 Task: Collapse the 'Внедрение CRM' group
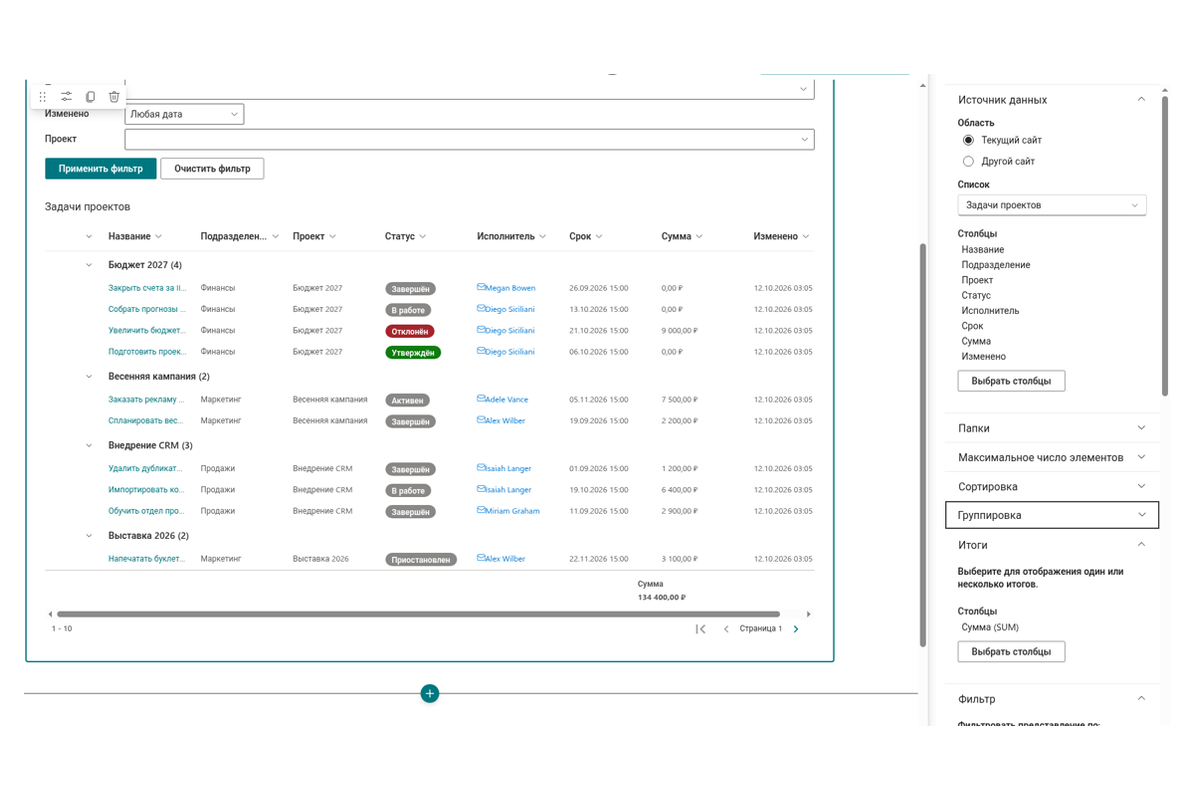pyautogui.click(x=89, y=445)
